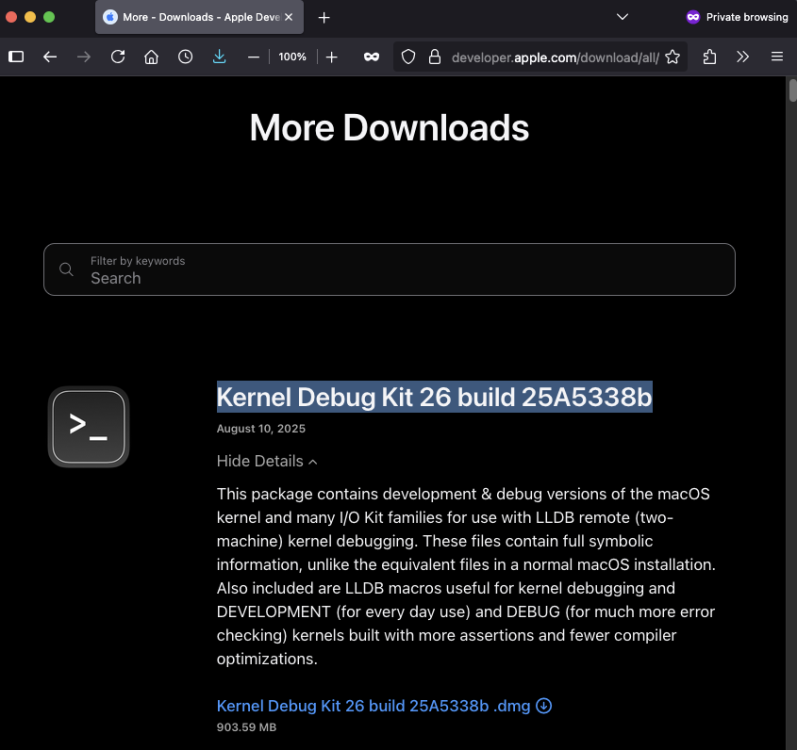797x750 pixels.
Task: Click the Kernel Debug Kit terminal icon
Action: 88,427
